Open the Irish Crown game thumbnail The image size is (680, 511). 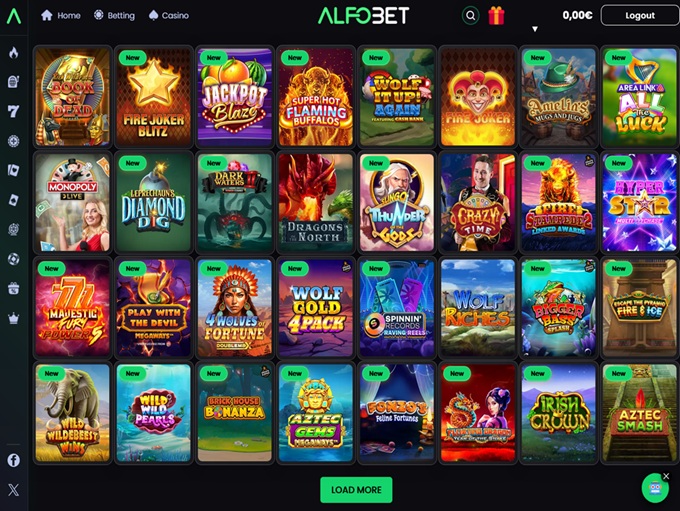(x=559, y=413)
